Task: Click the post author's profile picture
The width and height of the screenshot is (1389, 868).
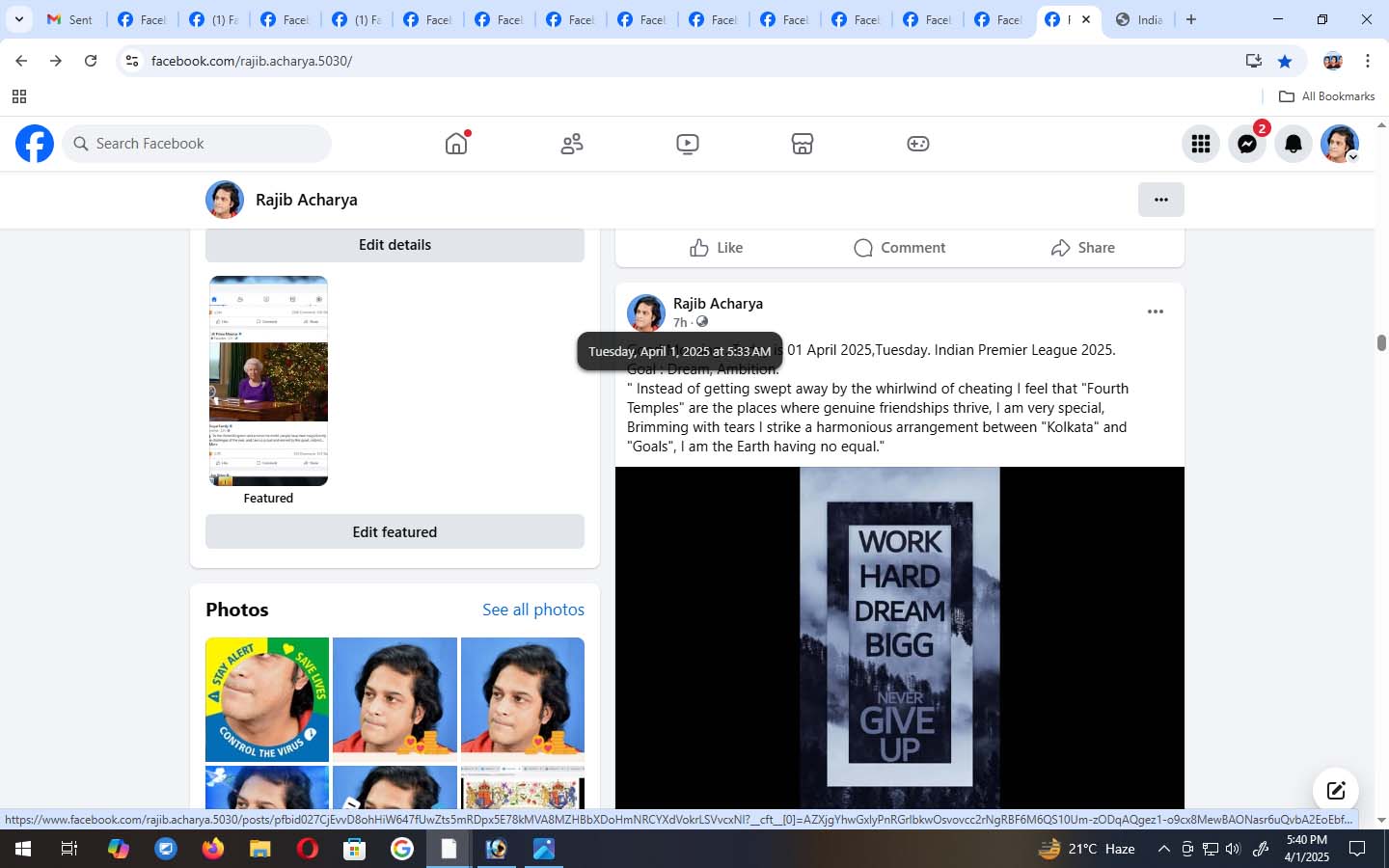Action: 646,313
